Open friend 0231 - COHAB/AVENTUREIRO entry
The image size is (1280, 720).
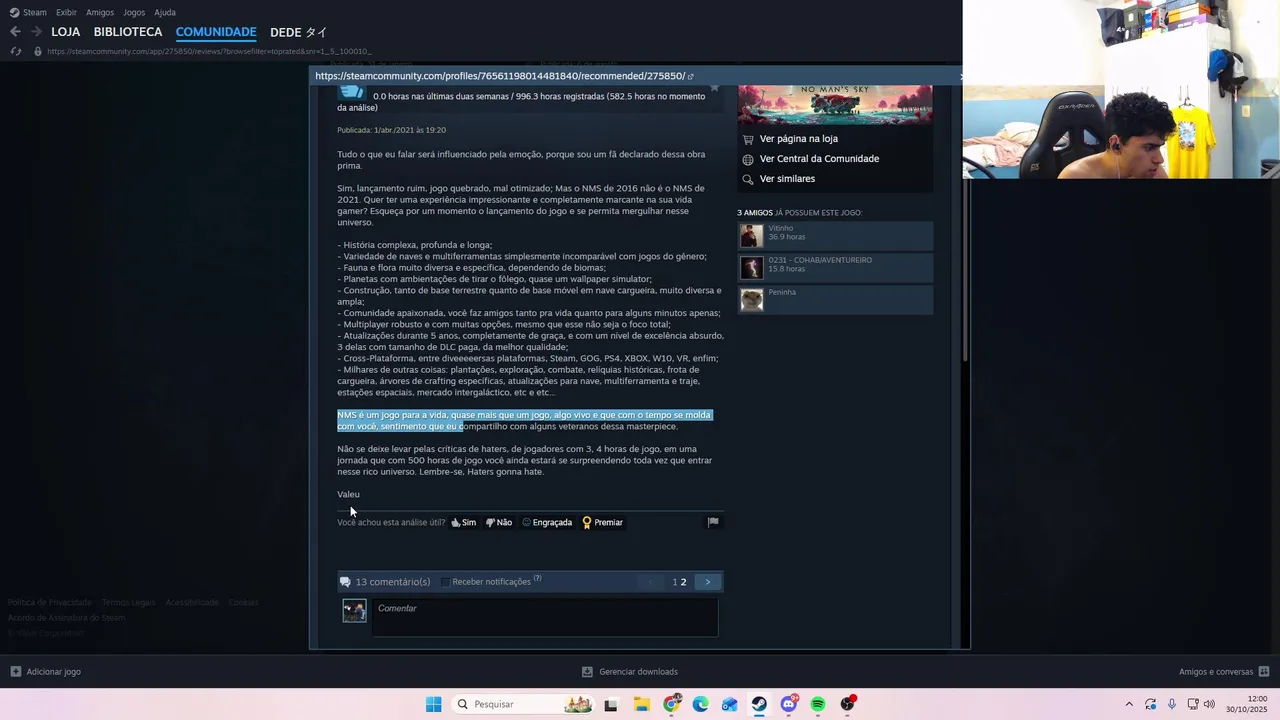coord(835,268)
